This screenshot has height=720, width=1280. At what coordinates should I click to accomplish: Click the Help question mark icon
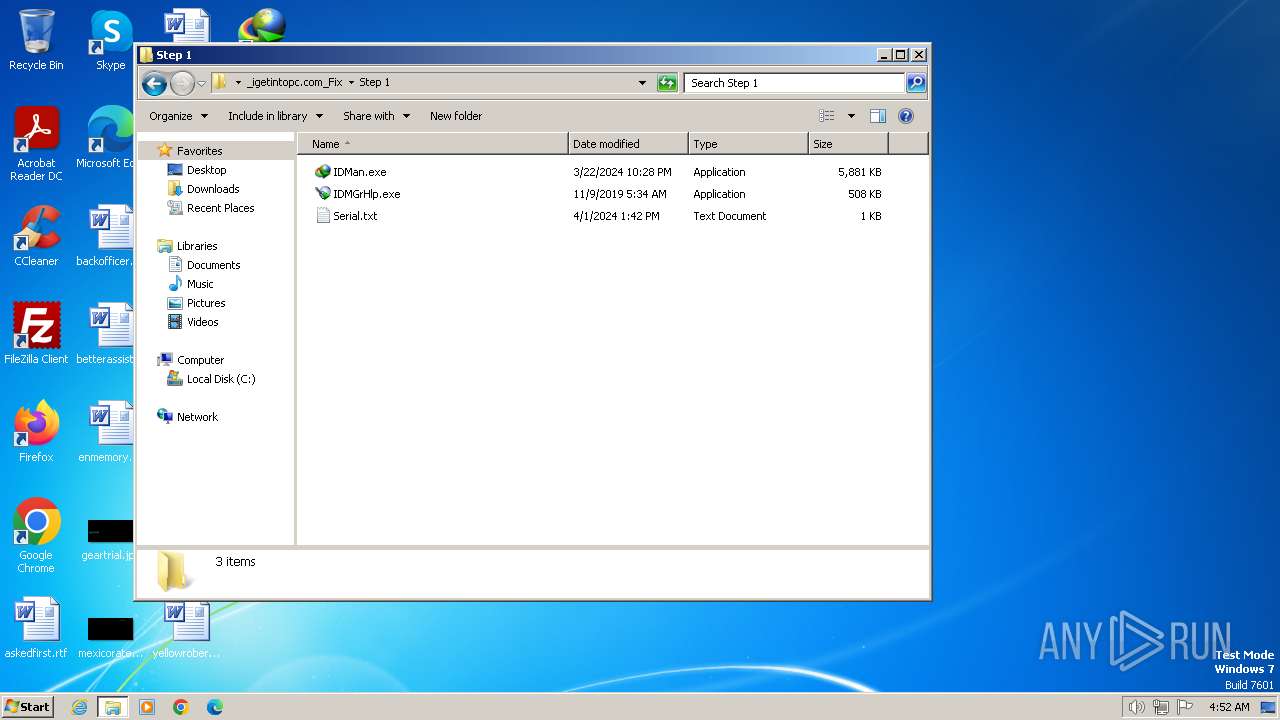906,116
